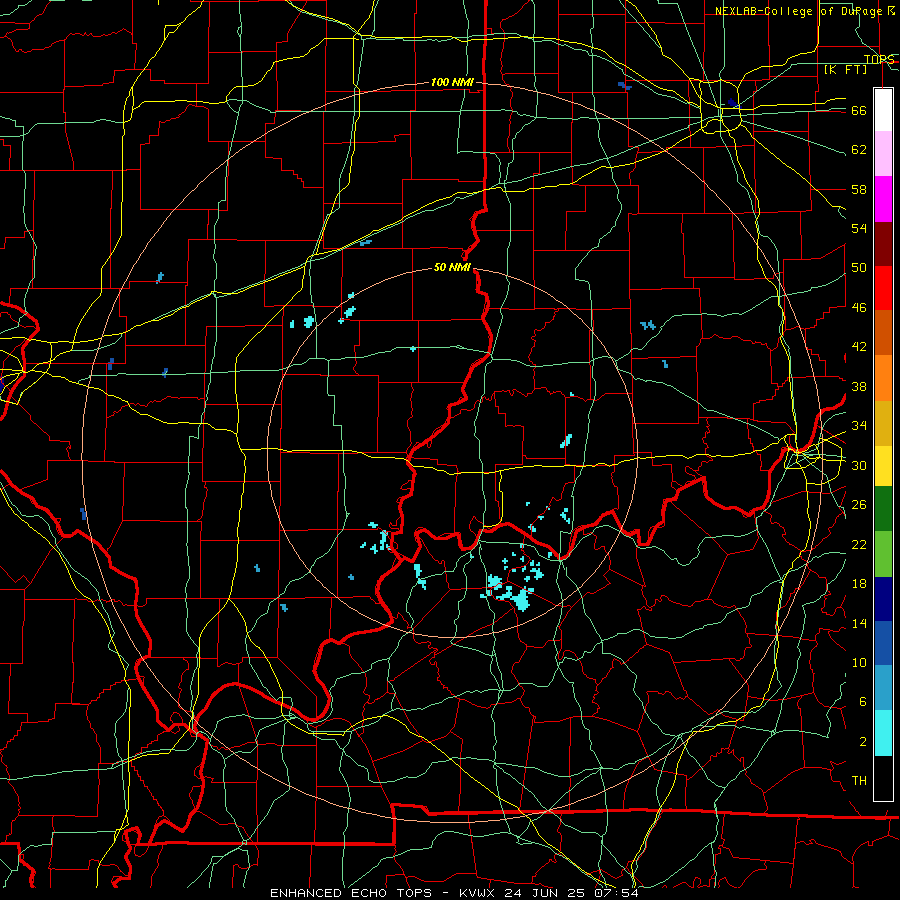Click the gold legend swatch

(883, 423)
